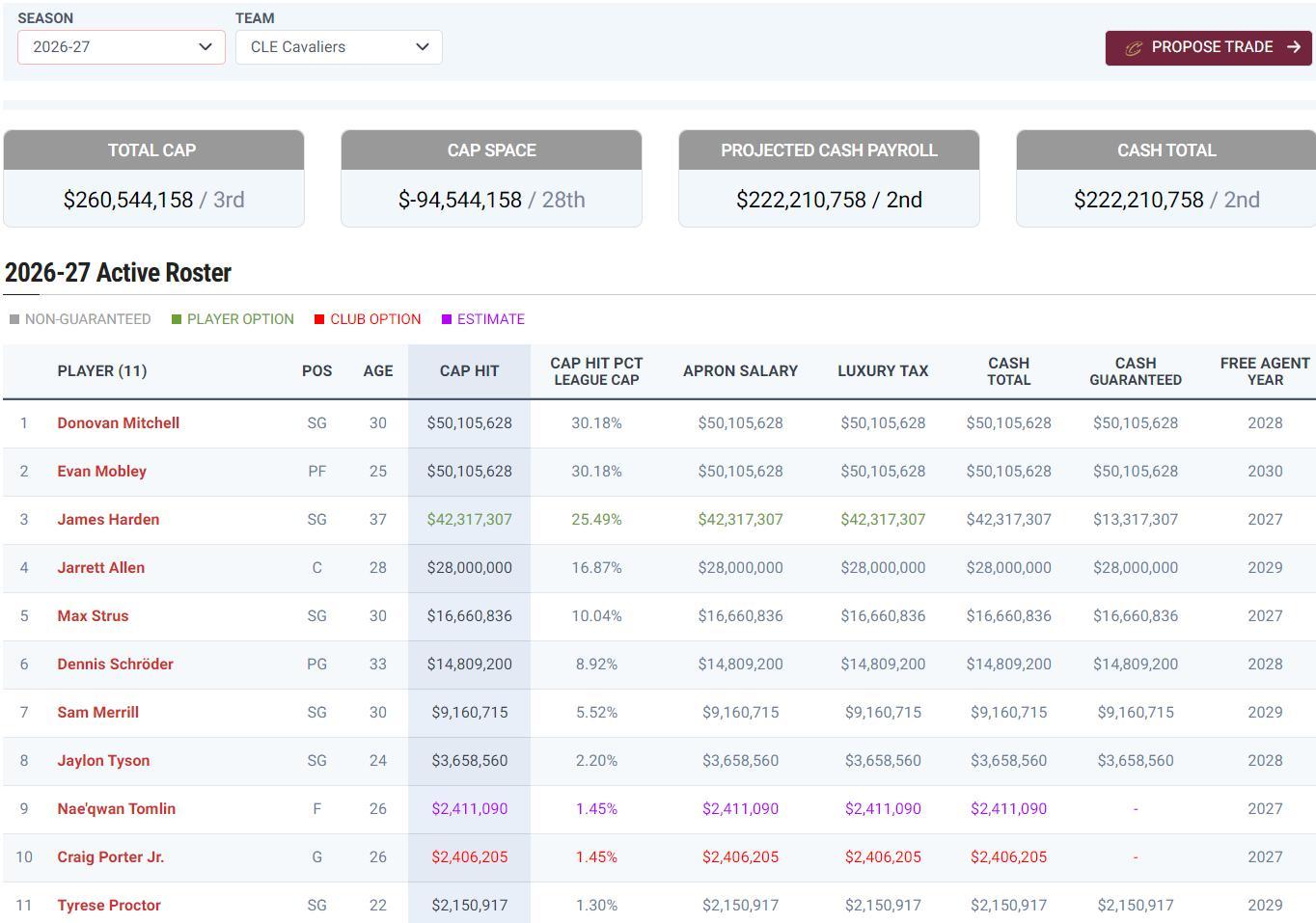Click the arrow icon on Propose Trade button

coord(1294,47)
